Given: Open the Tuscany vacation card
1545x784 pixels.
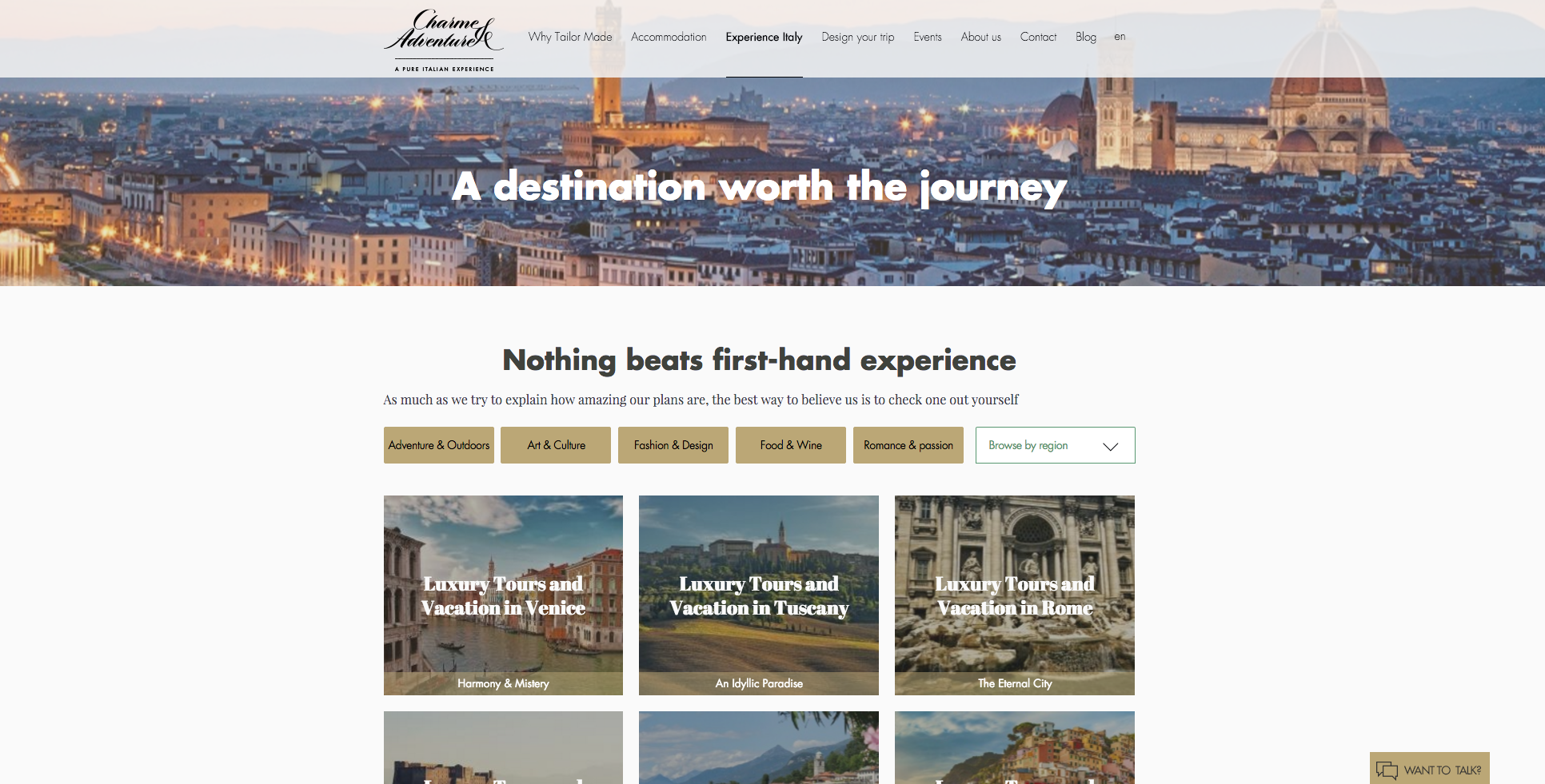Looking at the screenshot, I should (759, 595).
